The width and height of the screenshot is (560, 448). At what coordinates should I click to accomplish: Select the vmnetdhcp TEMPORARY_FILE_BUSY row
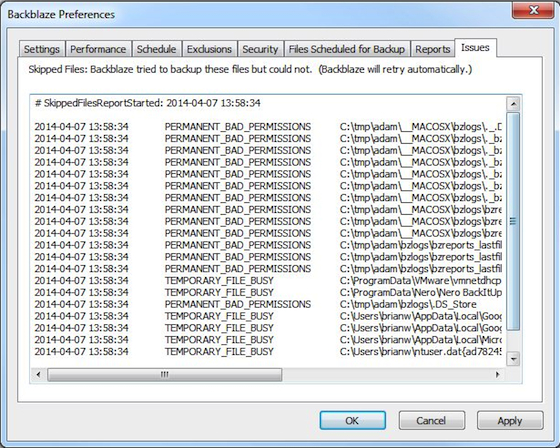click(268, 281)
